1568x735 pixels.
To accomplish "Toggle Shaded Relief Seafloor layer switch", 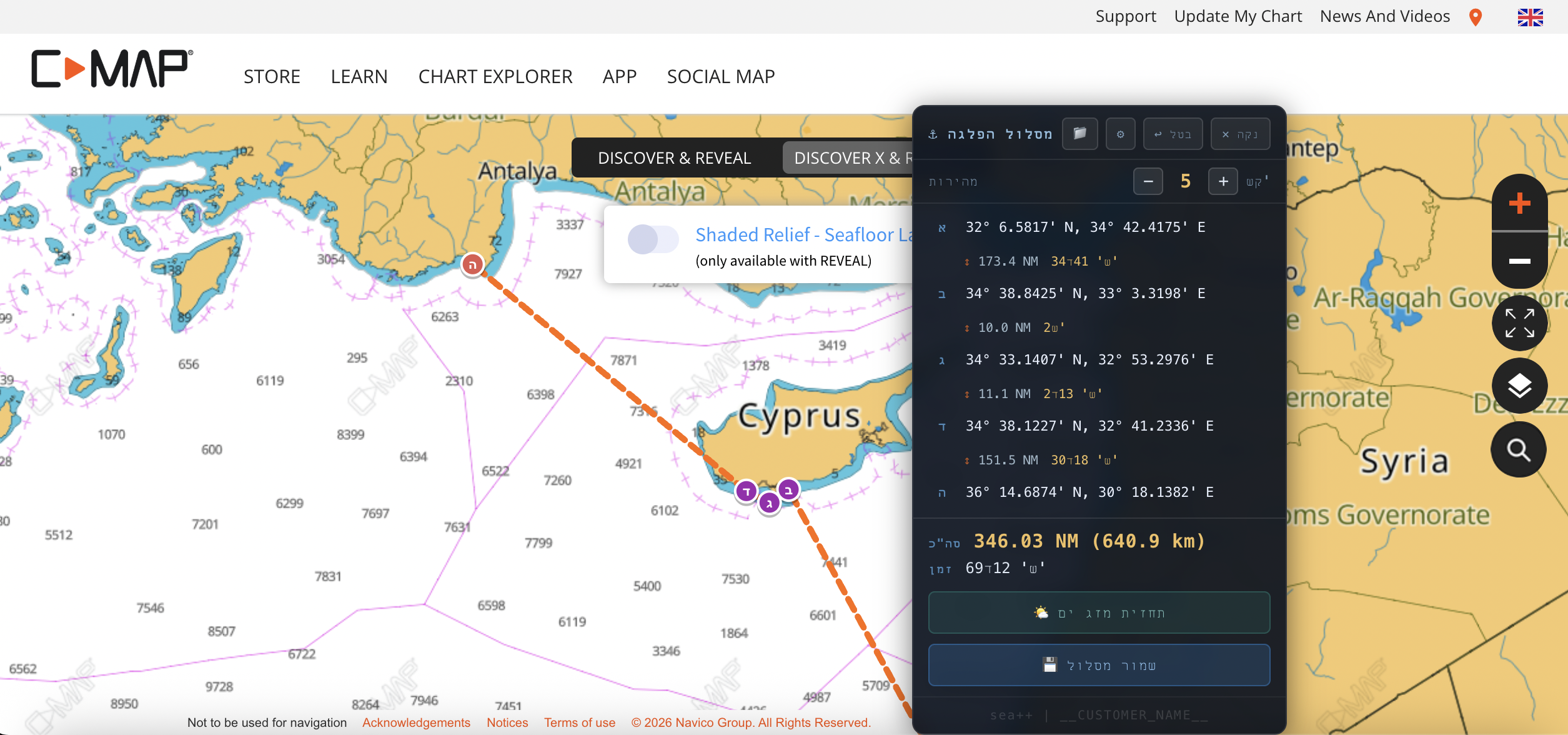I will point(653,239).
